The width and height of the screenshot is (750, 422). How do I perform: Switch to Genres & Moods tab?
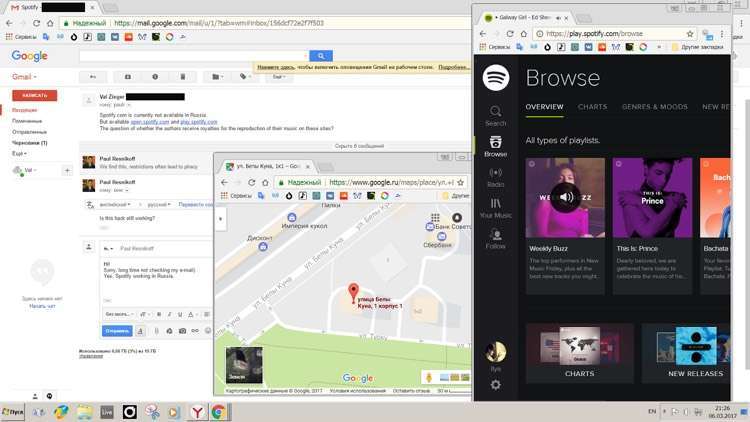click(654, 107)
